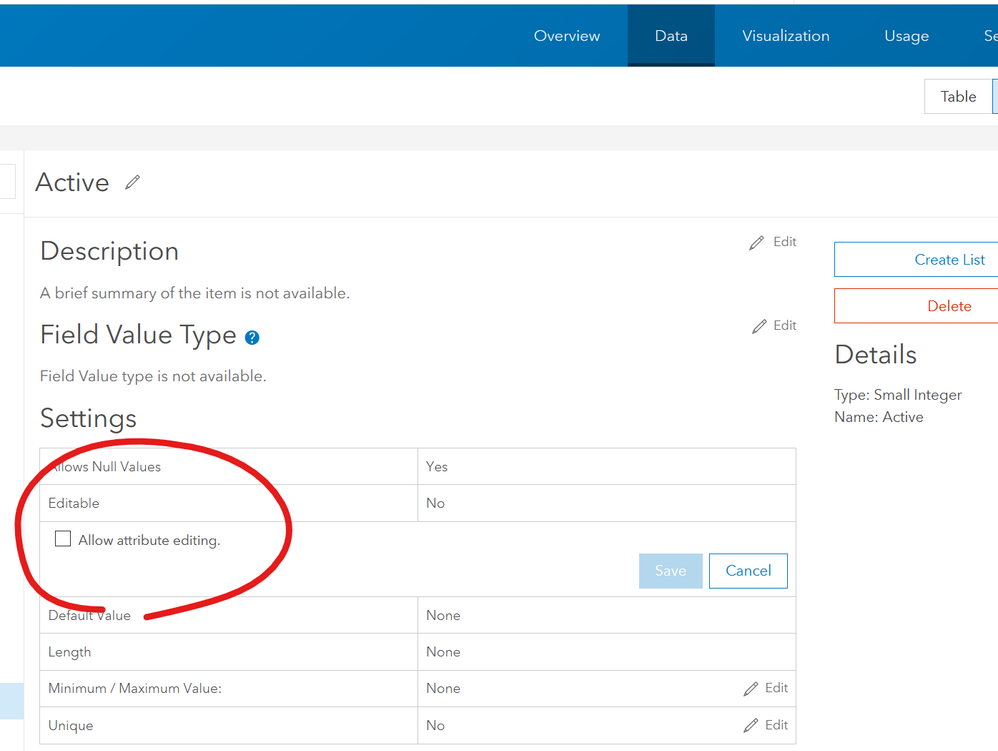Enable the Allow attribute editing checkbox
This screenshot has height=751, width=998.
click(x=63, y=539)
